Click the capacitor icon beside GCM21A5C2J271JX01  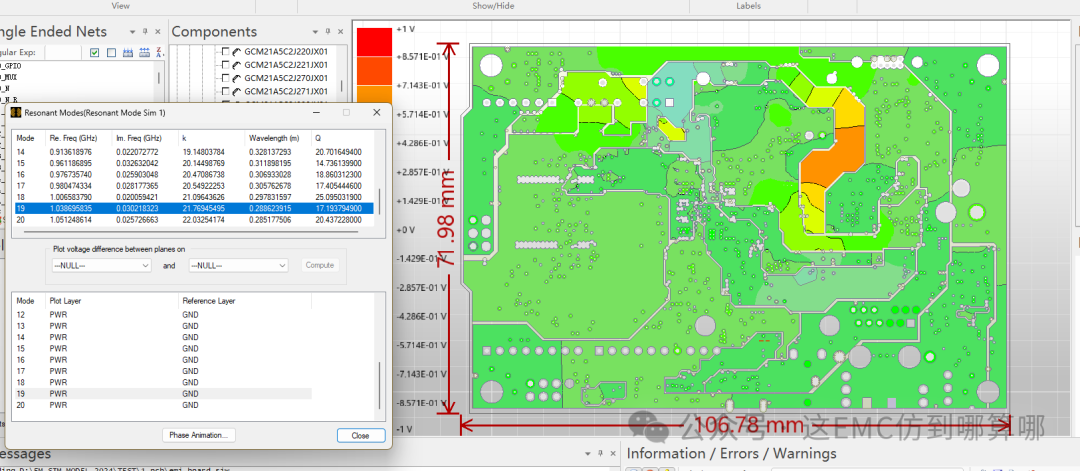coord(236,91)
